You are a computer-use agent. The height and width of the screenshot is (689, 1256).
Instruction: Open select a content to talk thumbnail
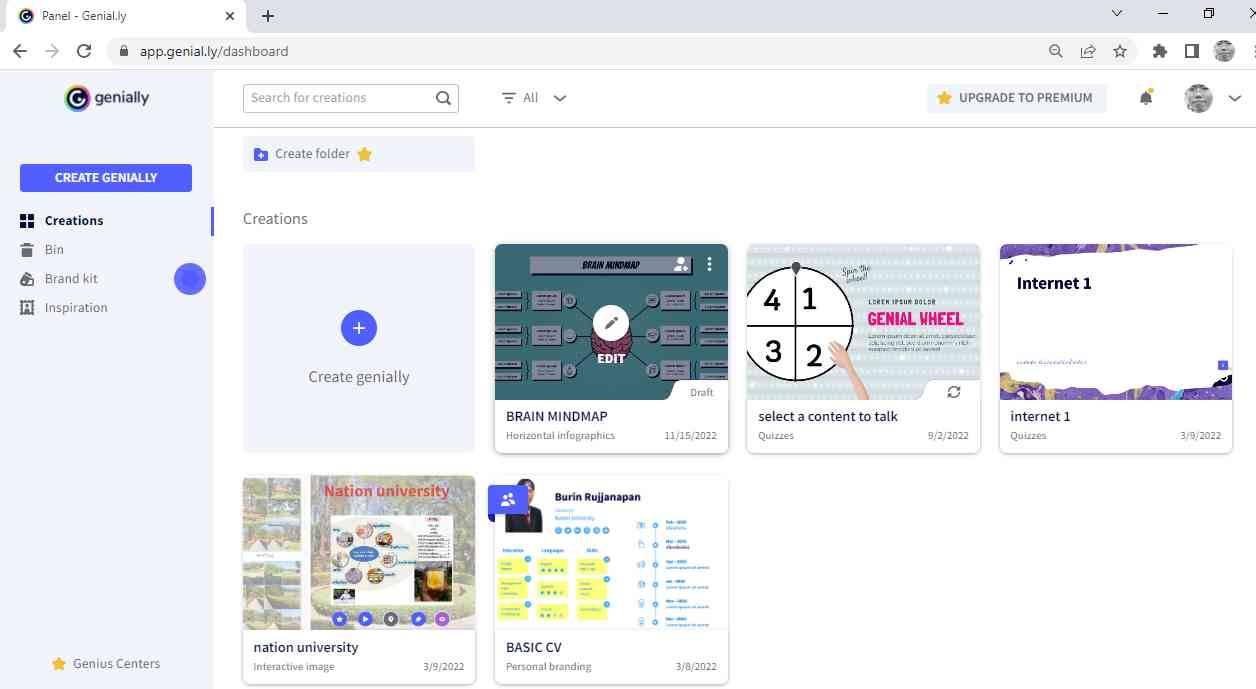863,322
